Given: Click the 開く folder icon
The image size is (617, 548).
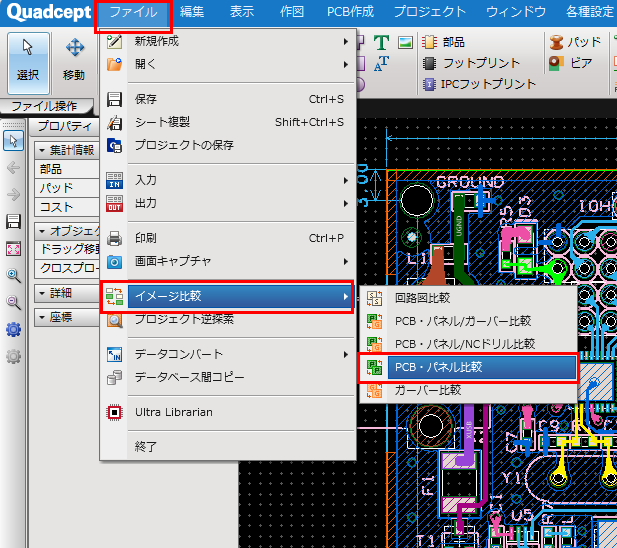Looking at the screenshot, I should click(x=115, y=64).
